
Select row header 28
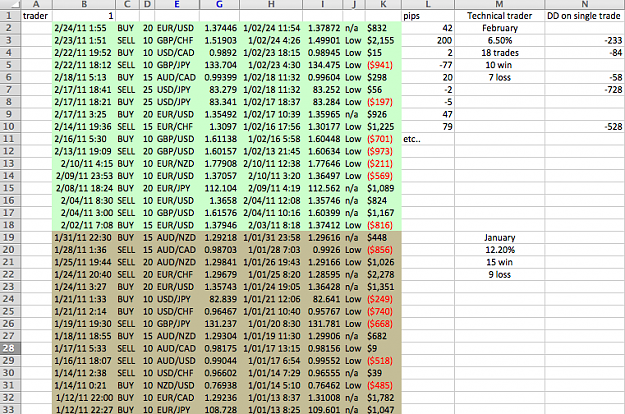pos(9,348)
